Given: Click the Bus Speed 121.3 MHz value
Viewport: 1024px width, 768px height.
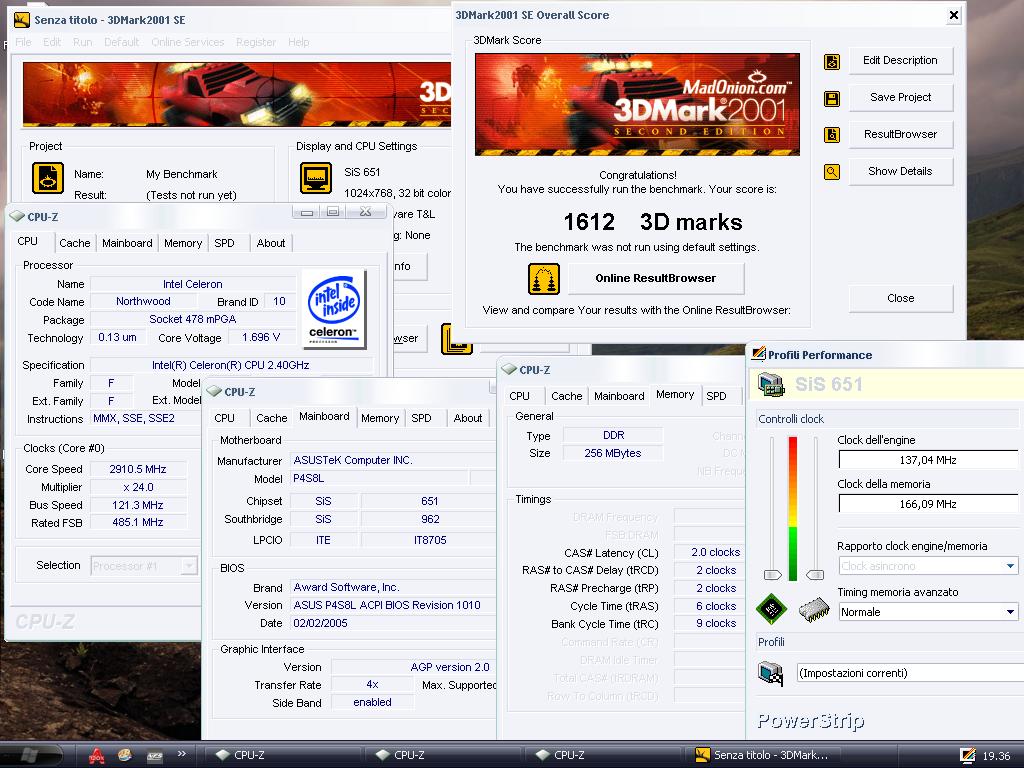Looking at the screenshot, I should [x=138, y=505].
